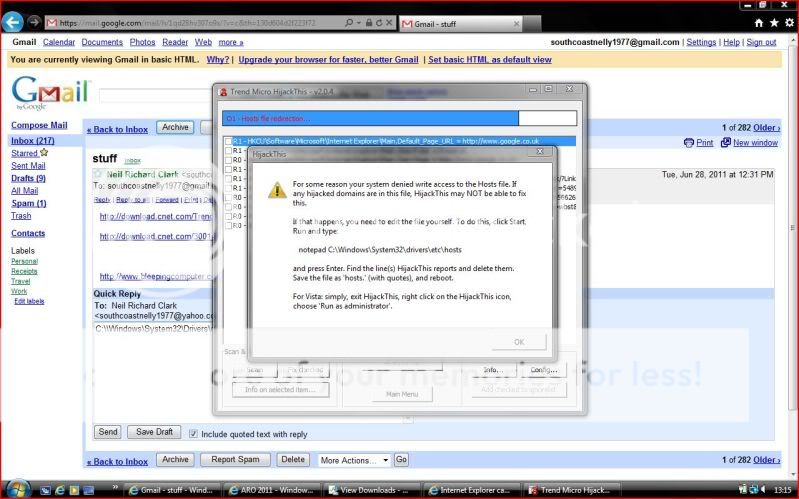Click the browser Back arrow button
The image size is (799, 499).
pos(13,21)
